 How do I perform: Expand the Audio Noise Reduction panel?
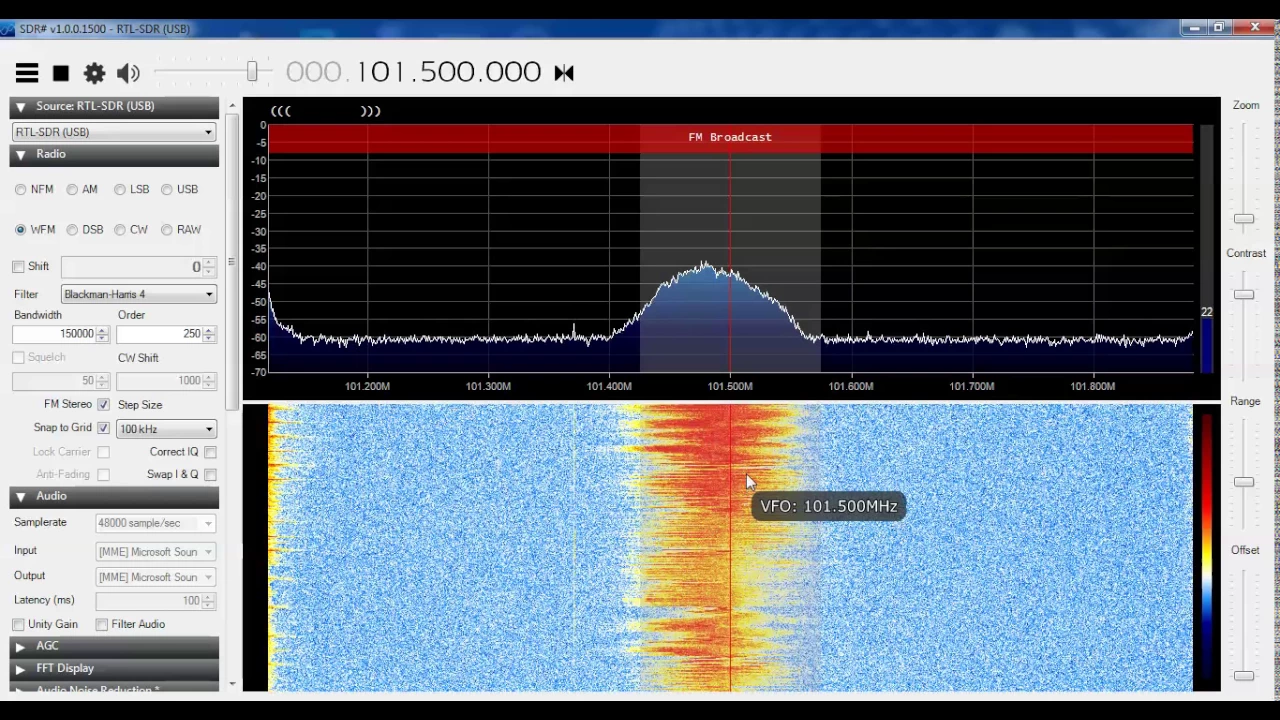click(x=114, y=688)
